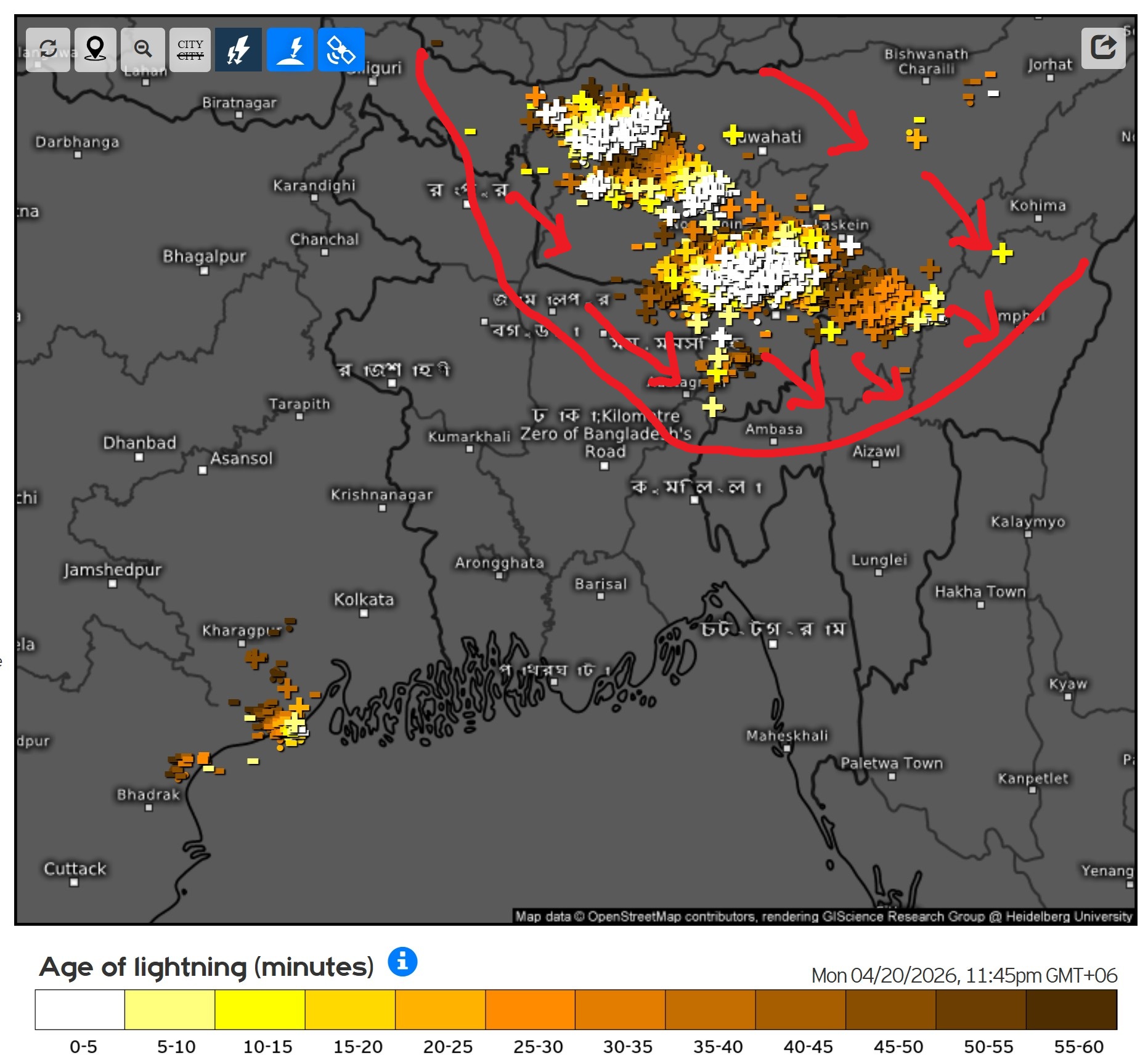
Task: Toggle the double lightning bolts layer
Action: tap(238, 49)
